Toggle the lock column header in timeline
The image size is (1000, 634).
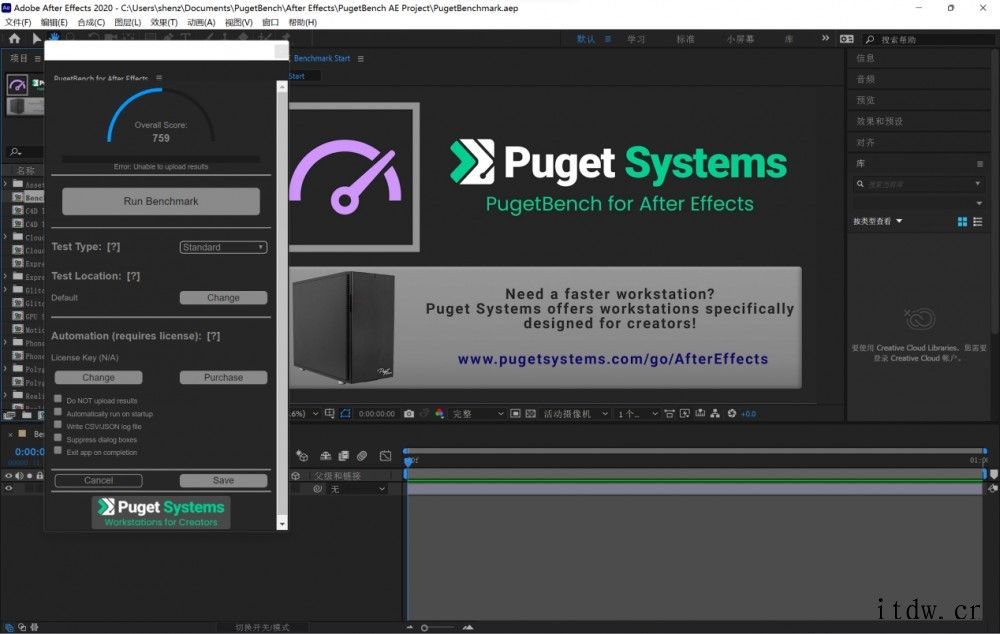pyautogui.click(x=40, y=476)
